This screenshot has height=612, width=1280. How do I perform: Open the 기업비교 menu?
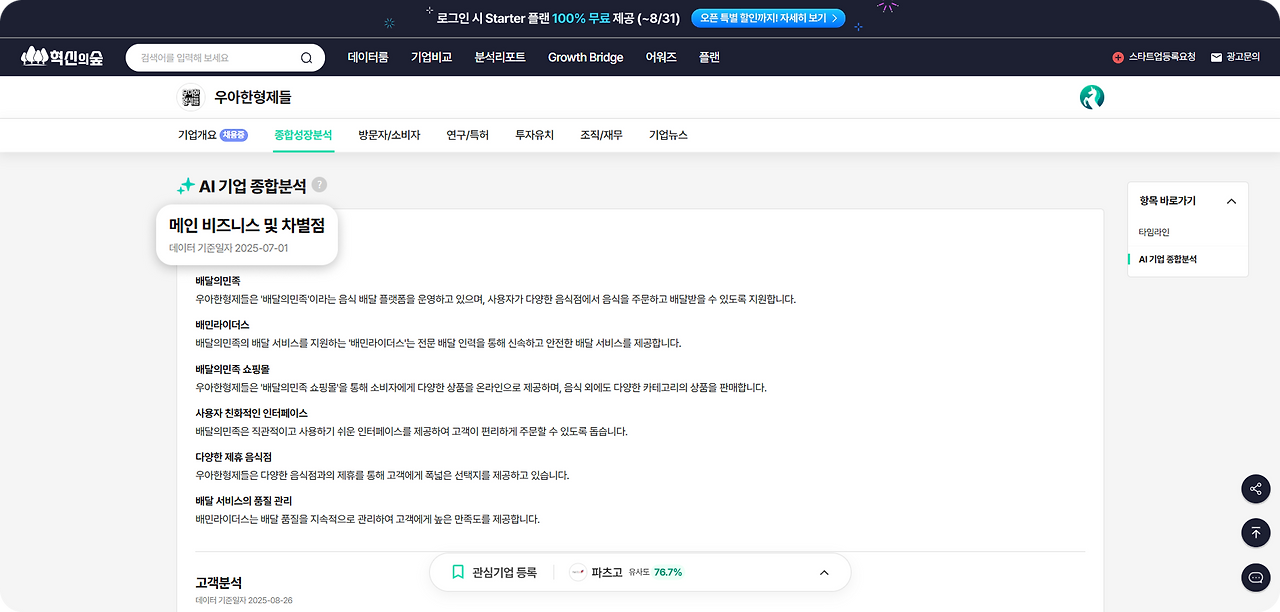[x=431, y=57]
